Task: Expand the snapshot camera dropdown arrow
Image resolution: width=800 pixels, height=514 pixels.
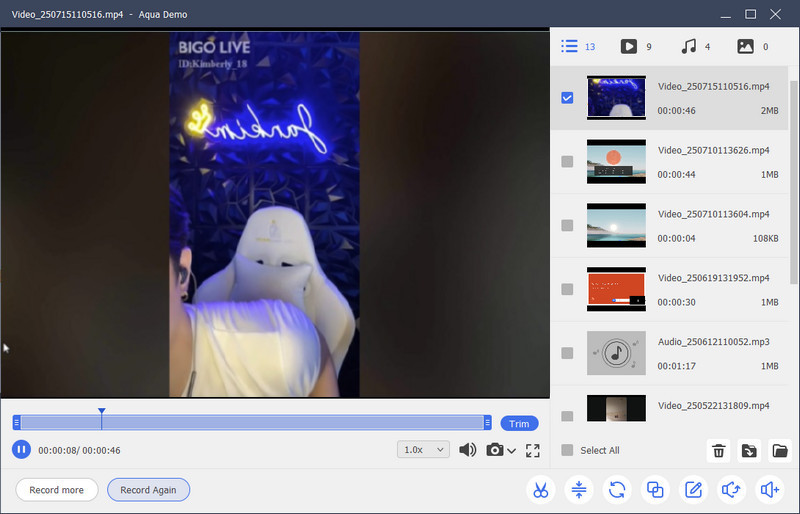Action: click(512, 451)
